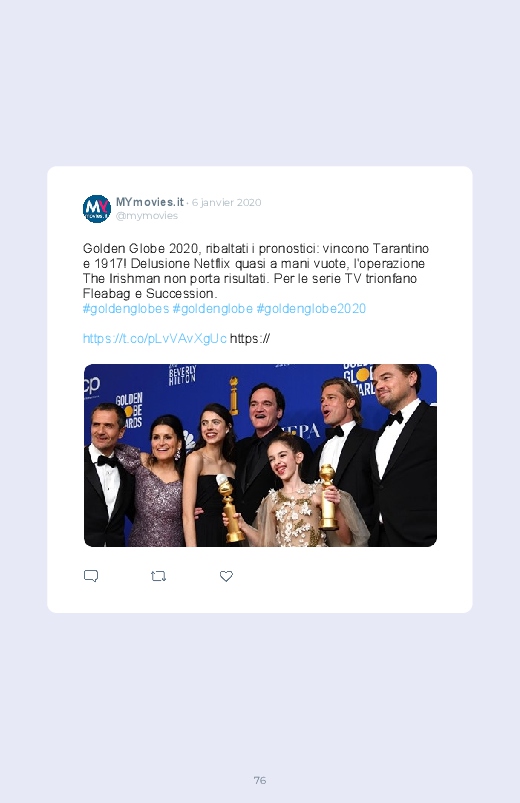The width and height of the screenshot is (520, 803).
Task: Follow the #goldenglobe hashtag
Action: (213, 309)
